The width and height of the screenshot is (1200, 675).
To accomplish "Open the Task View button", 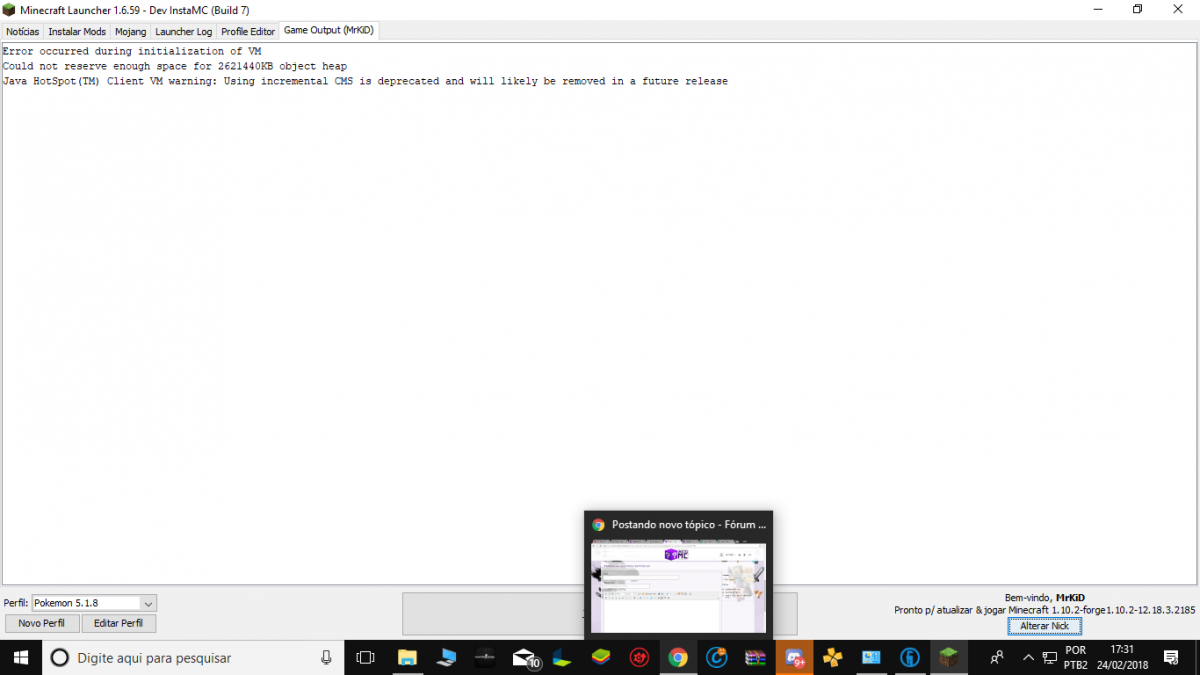I will coord(365,657).
